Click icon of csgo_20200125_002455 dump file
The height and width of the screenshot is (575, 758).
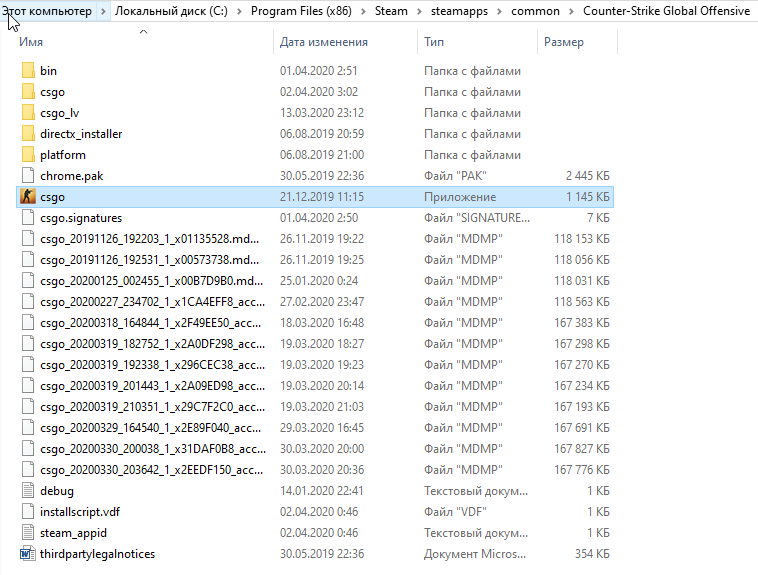(x=28, y=281)
